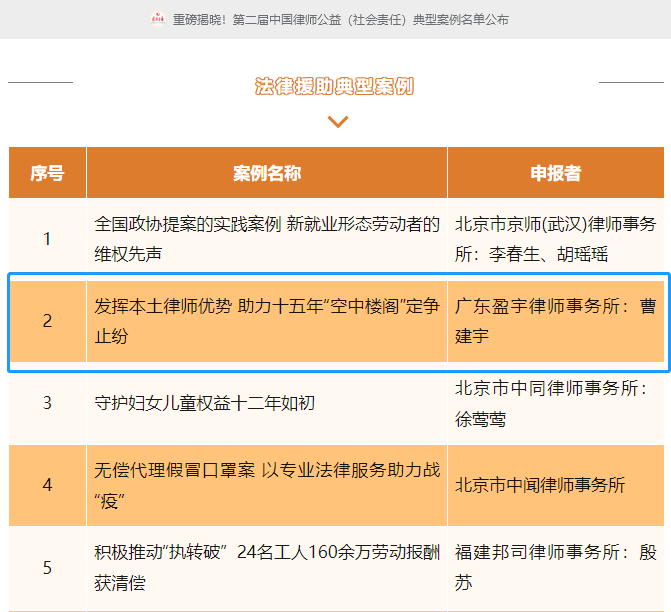
Task: Click the case 积极推动“执转破” in row 5
Action: [267, 567]
